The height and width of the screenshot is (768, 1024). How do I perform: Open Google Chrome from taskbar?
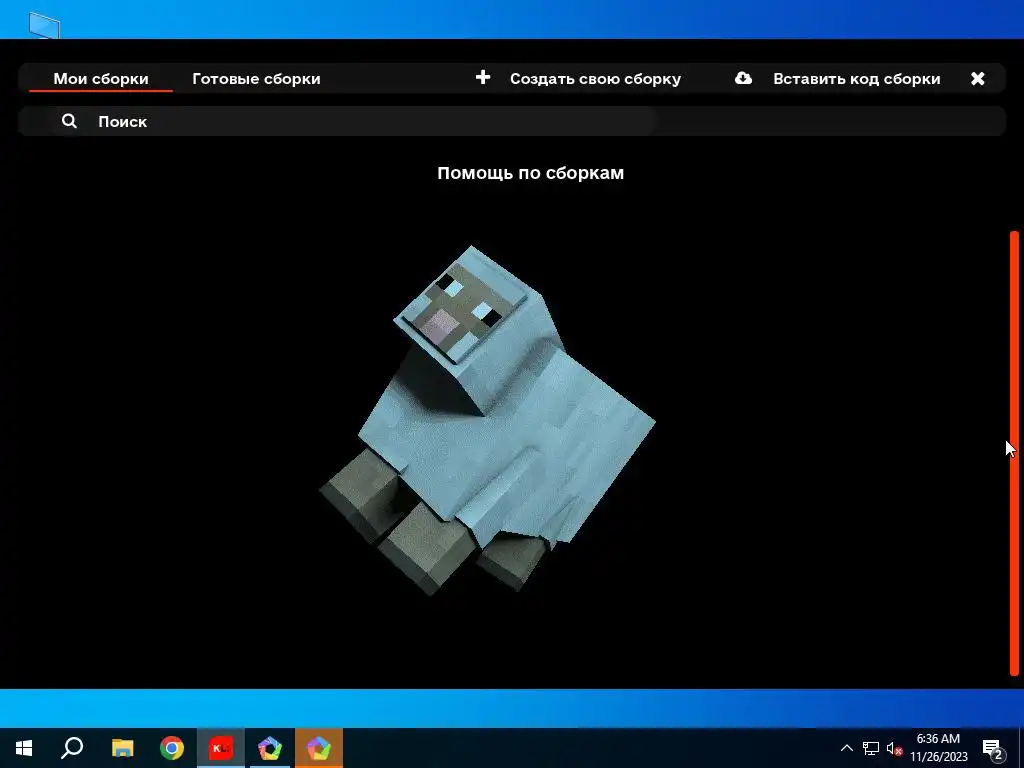click(x=172, y=748)
